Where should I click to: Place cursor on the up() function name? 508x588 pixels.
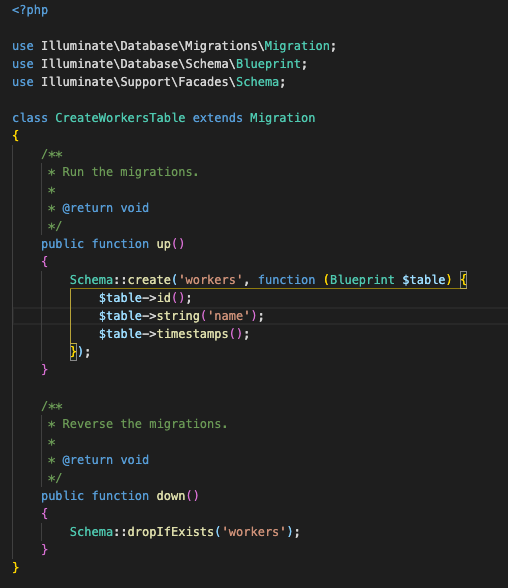pyautogui.click(x=163, y=244)
